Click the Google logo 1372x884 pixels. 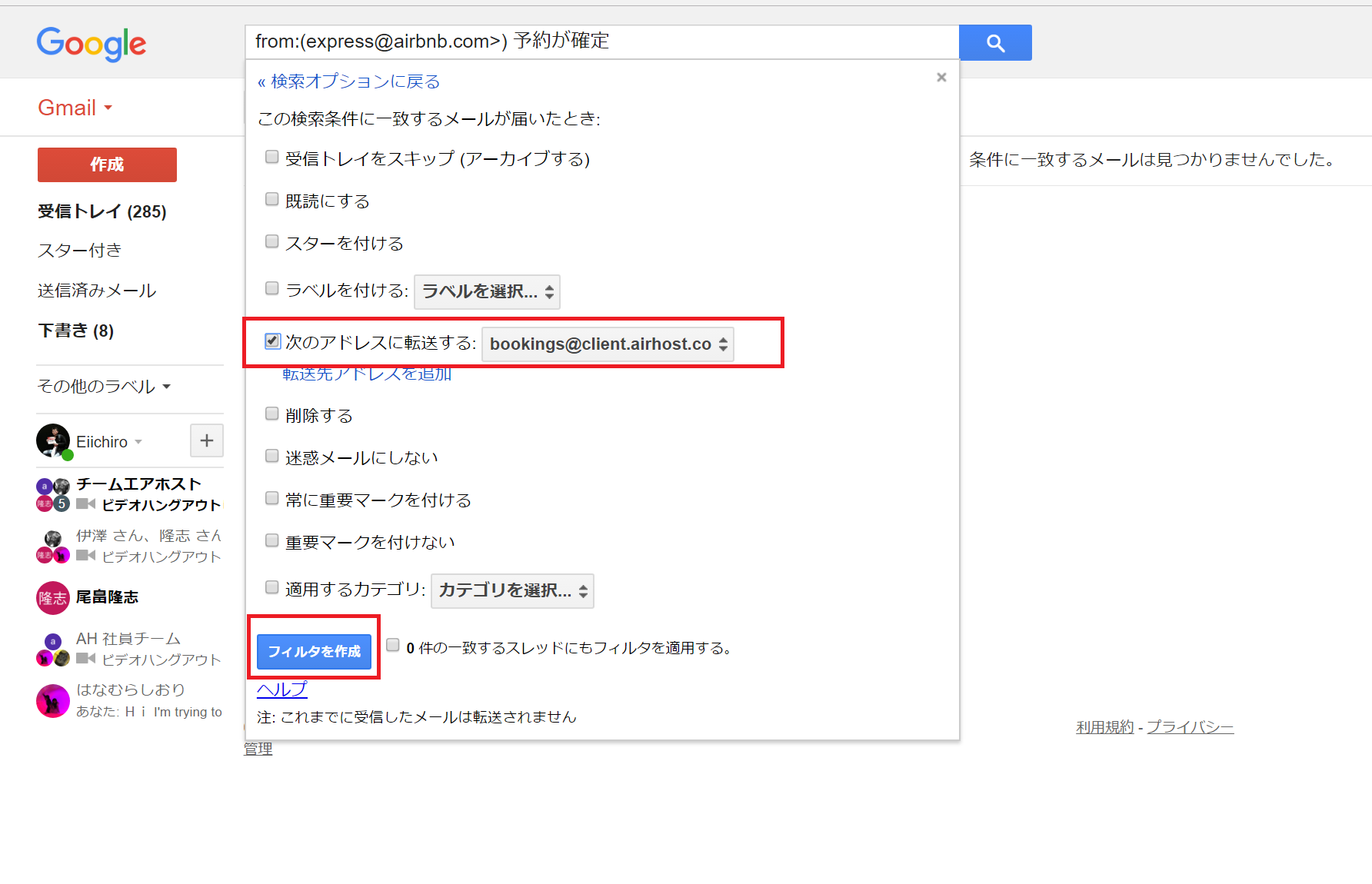(x=92, y=44)
